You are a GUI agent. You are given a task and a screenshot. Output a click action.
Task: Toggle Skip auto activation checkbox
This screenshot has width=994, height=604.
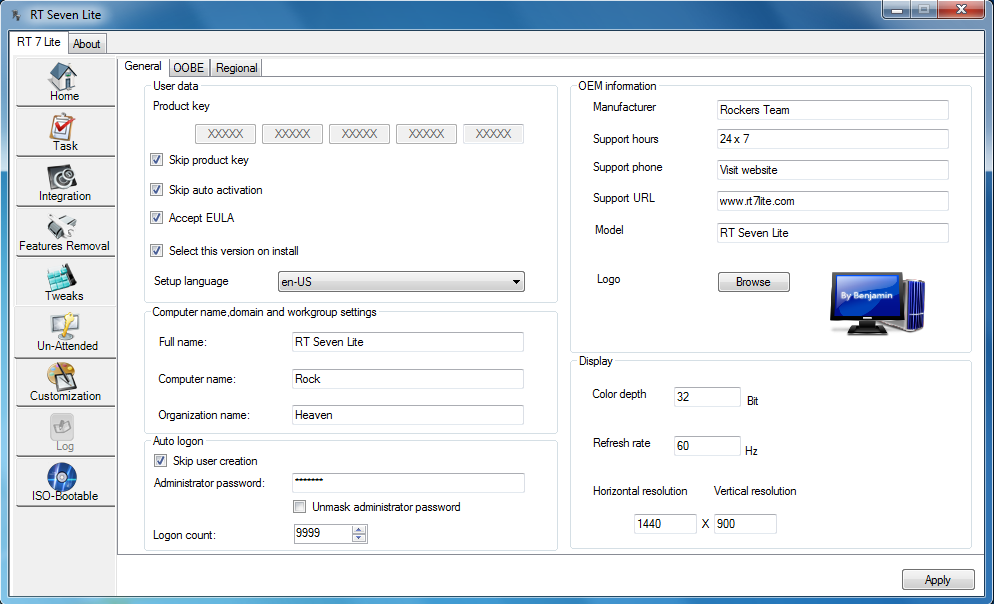pos(157,190)
